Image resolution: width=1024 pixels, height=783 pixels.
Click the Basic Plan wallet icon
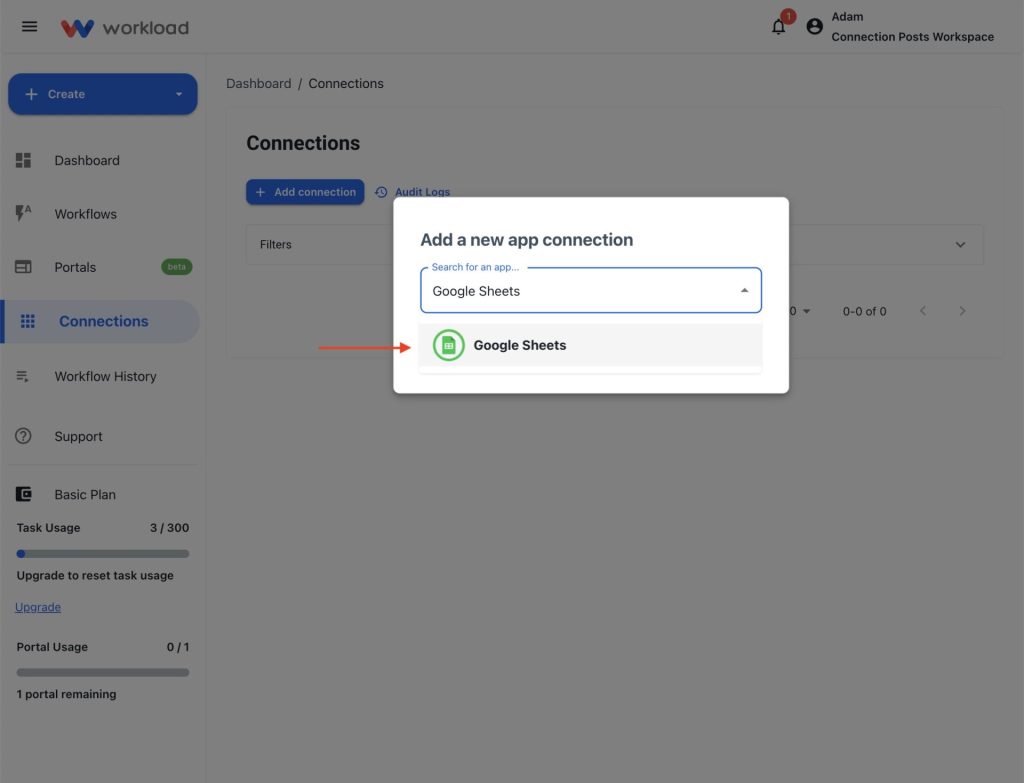(24, 494)
